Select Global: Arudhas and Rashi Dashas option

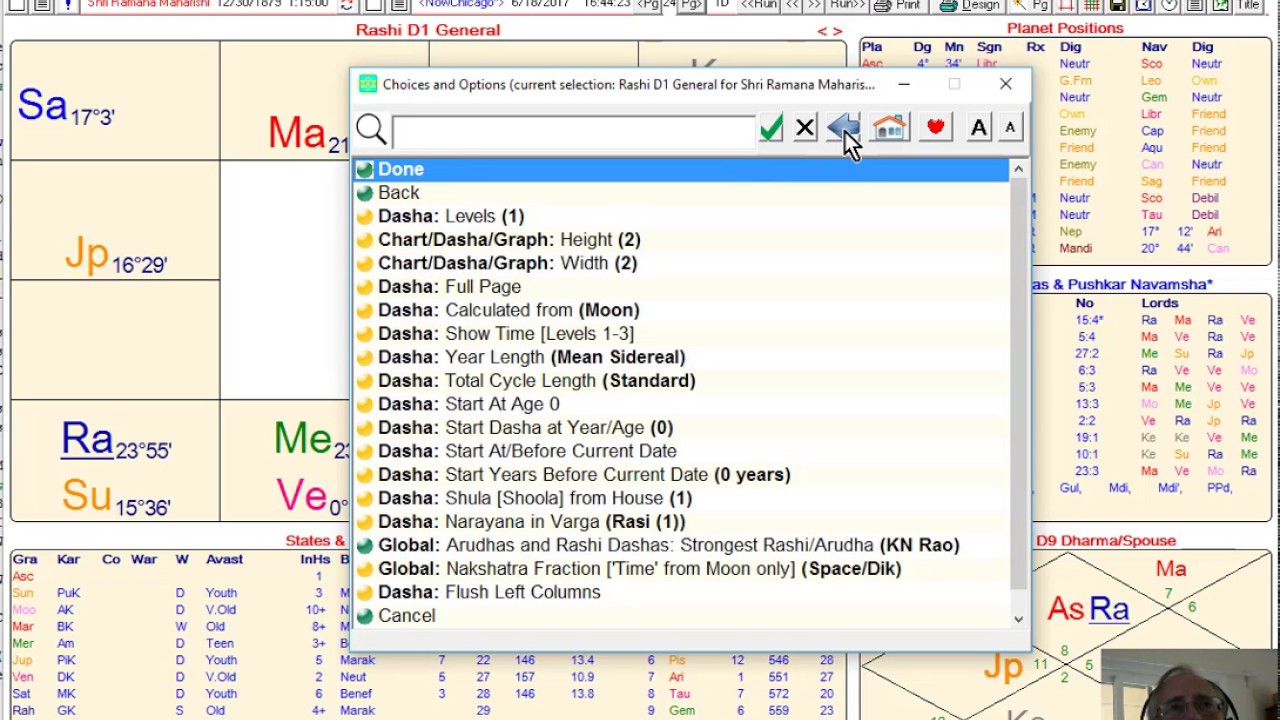(x=682, y=545)
